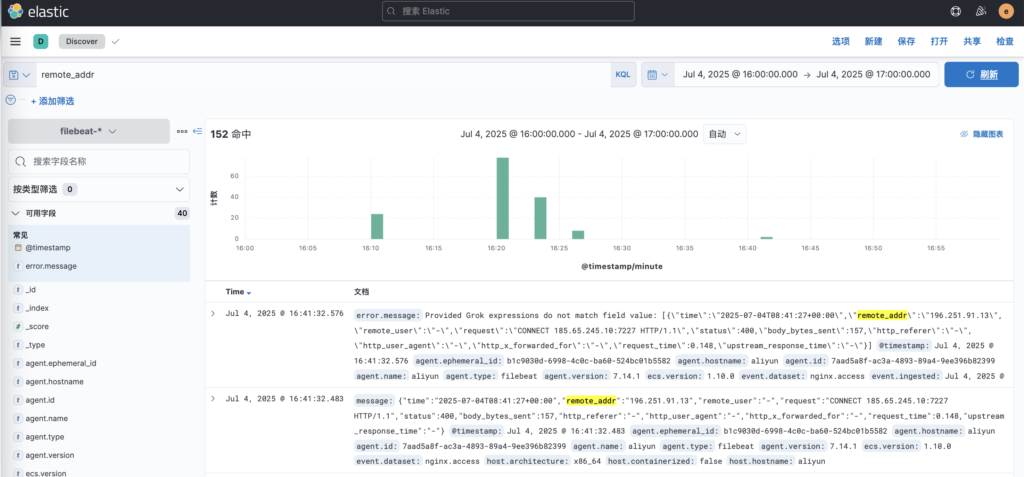Select the ecs.version field
1024x477 pixels.
click(x=46, y=473)
